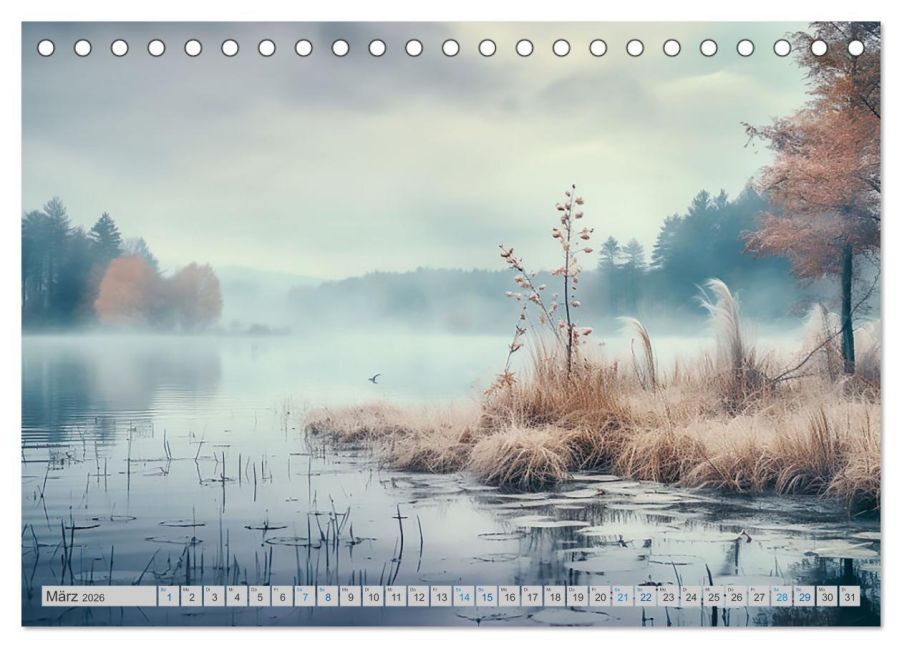Select day 7 highlighted in blue

tap(305, 596)
